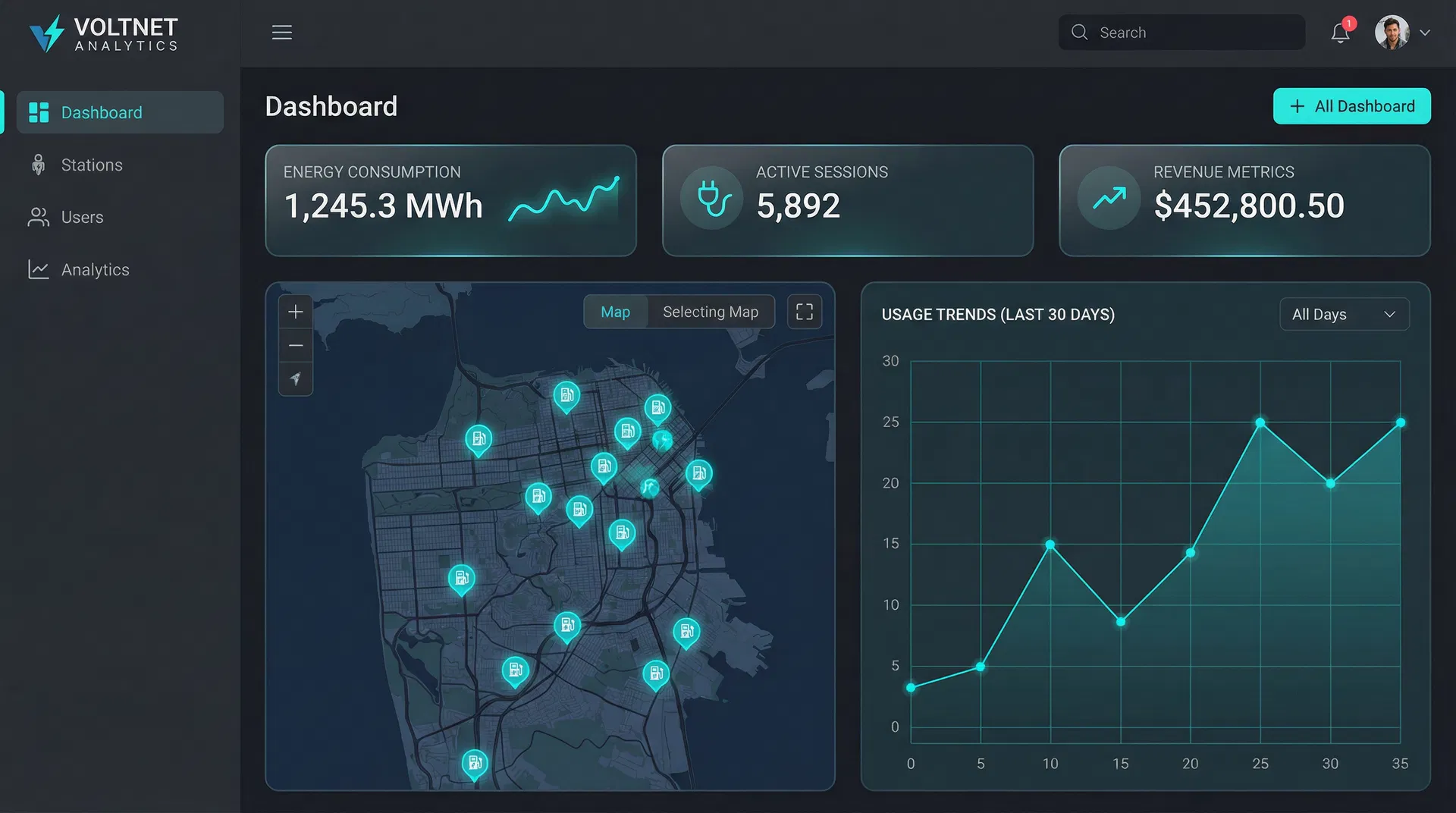Select the plug icon on Active Sessions card
Screen dimensions: 1456x813
(711, 198)
